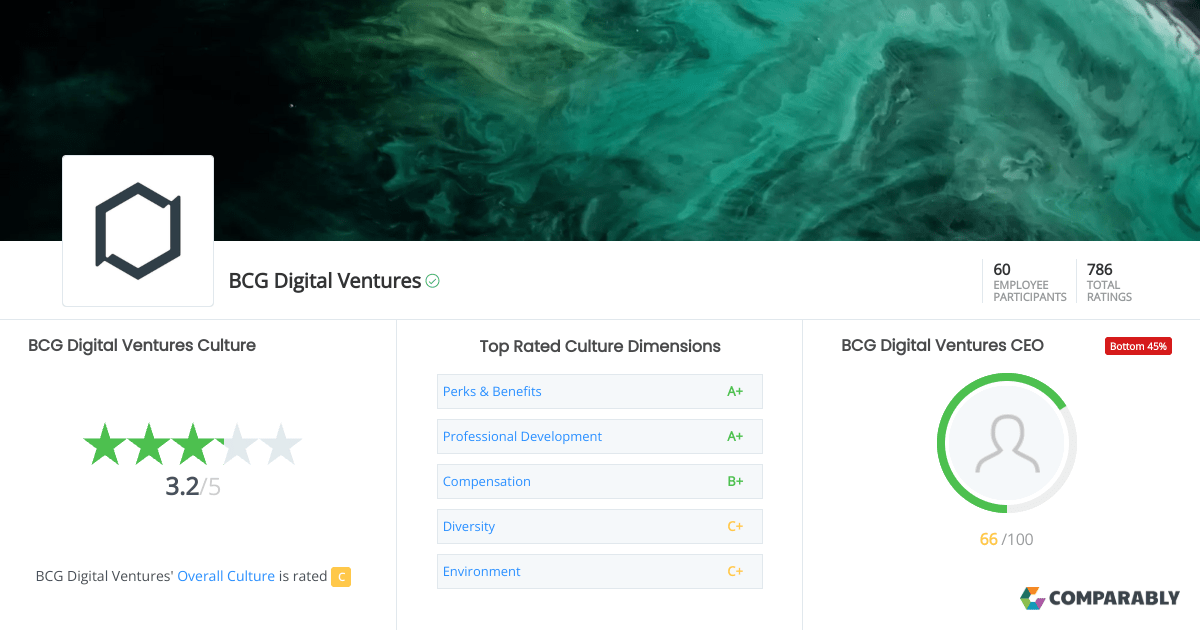Open the Perks & Benefits dimension
The height and width of the screenshot is (630, 1200).
pyautogui.click(x=600, y=391)
